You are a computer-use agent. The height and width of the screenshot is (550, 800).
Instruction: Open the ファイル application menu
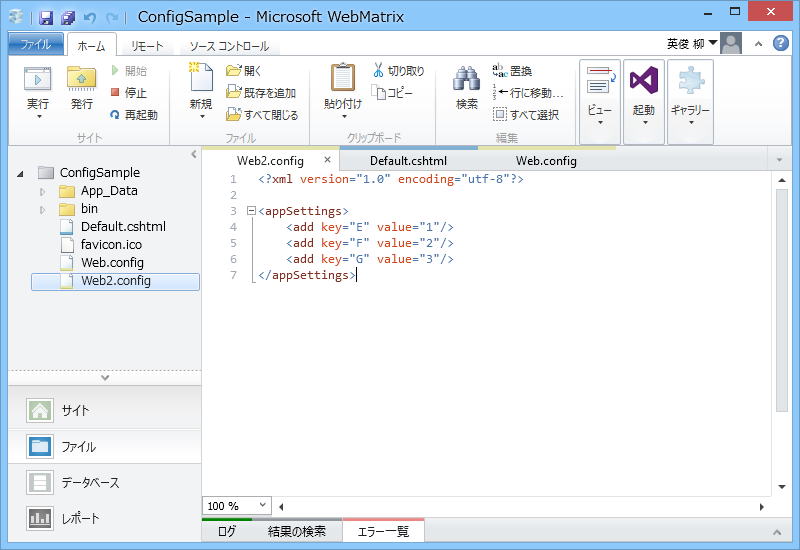click(36, 44)
